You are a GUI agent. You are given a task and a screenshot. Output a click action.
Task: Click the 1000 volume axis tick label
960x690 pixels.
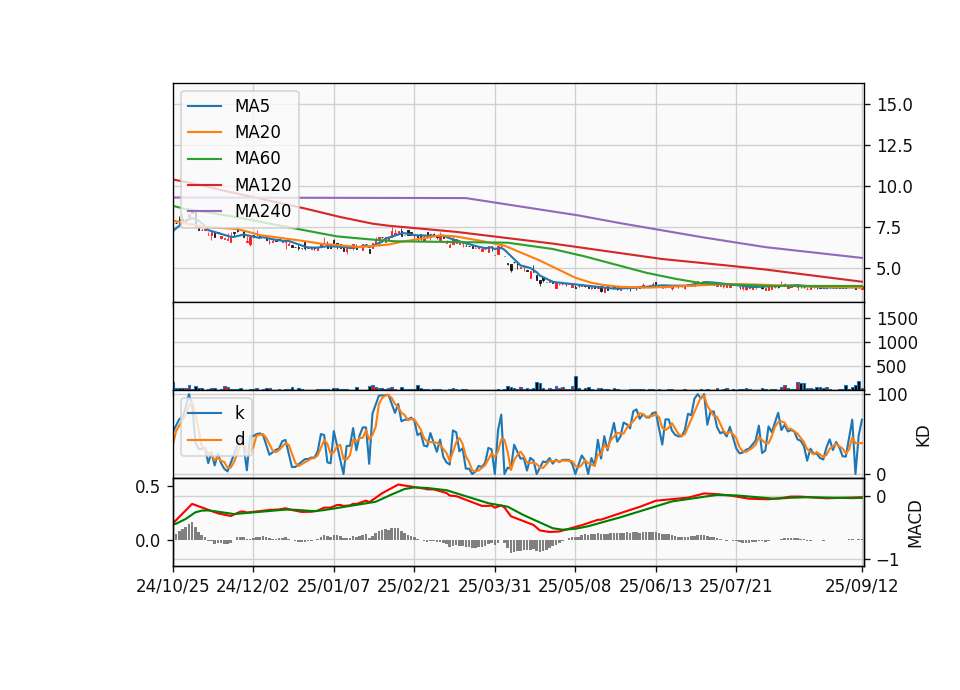pos(898,343)
